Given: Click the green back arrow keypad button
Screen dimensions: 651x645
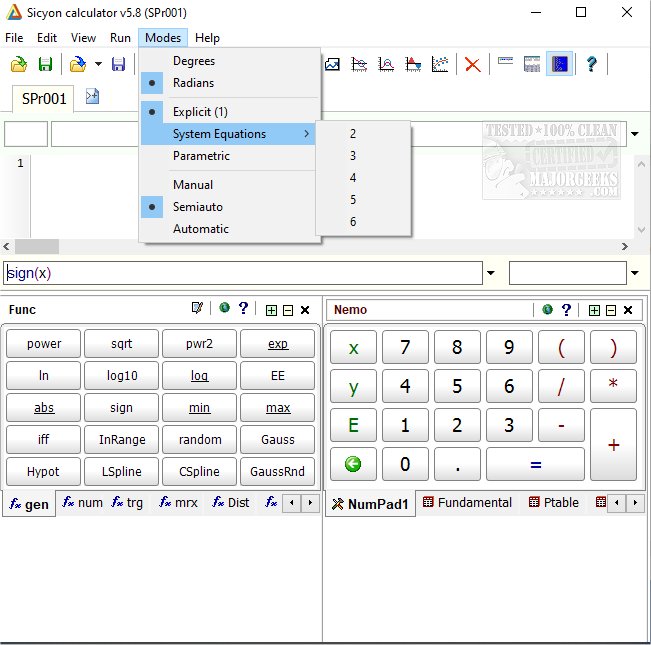Looking at the screenshot, I should point(353,464).
